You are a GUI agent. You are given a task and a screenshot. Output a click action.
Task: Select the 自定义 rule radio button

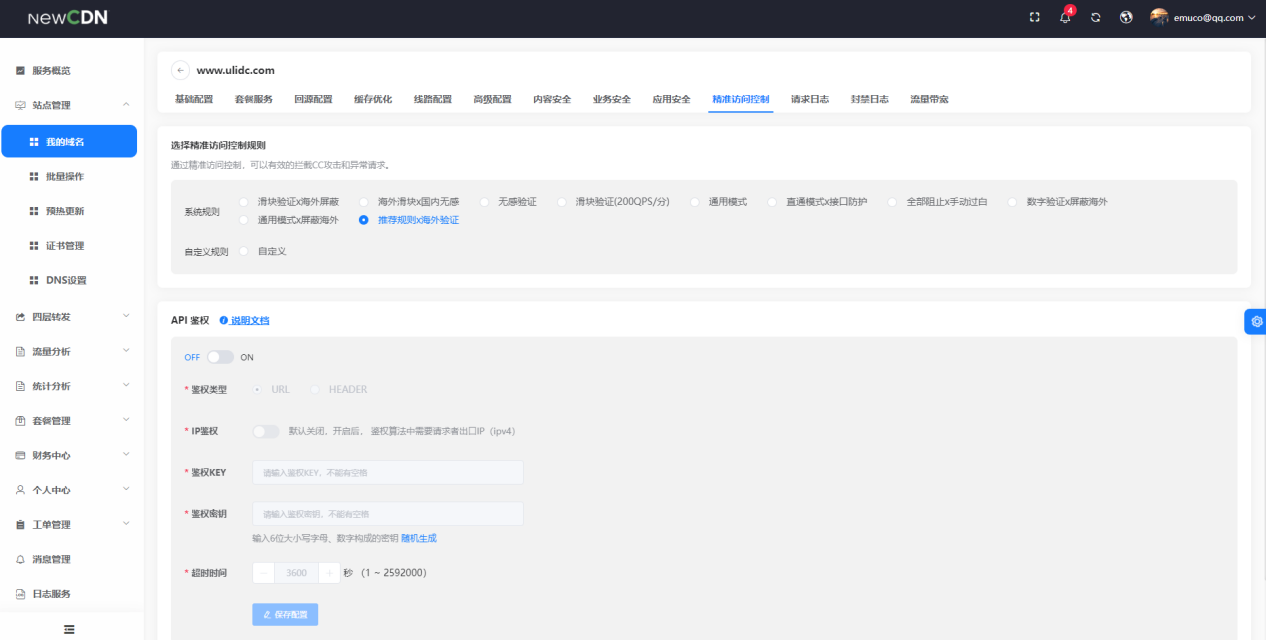pos(244,251)
